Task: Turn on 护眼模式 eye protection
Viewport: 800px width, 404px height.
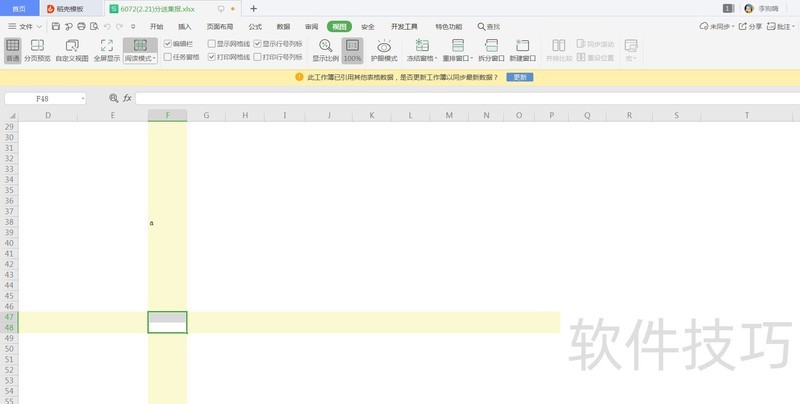Action: (384, 50)
